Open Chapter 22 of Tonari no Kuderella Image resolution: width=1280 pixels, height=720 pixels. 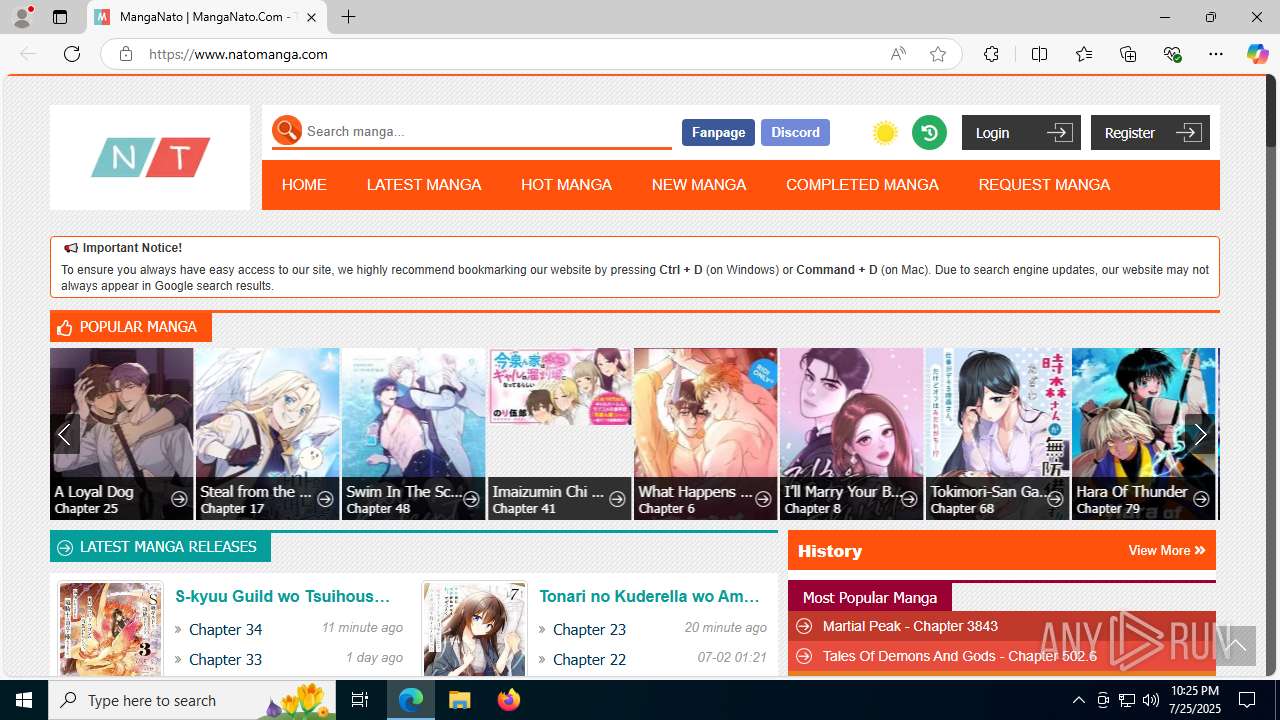[x=589, y=659]
